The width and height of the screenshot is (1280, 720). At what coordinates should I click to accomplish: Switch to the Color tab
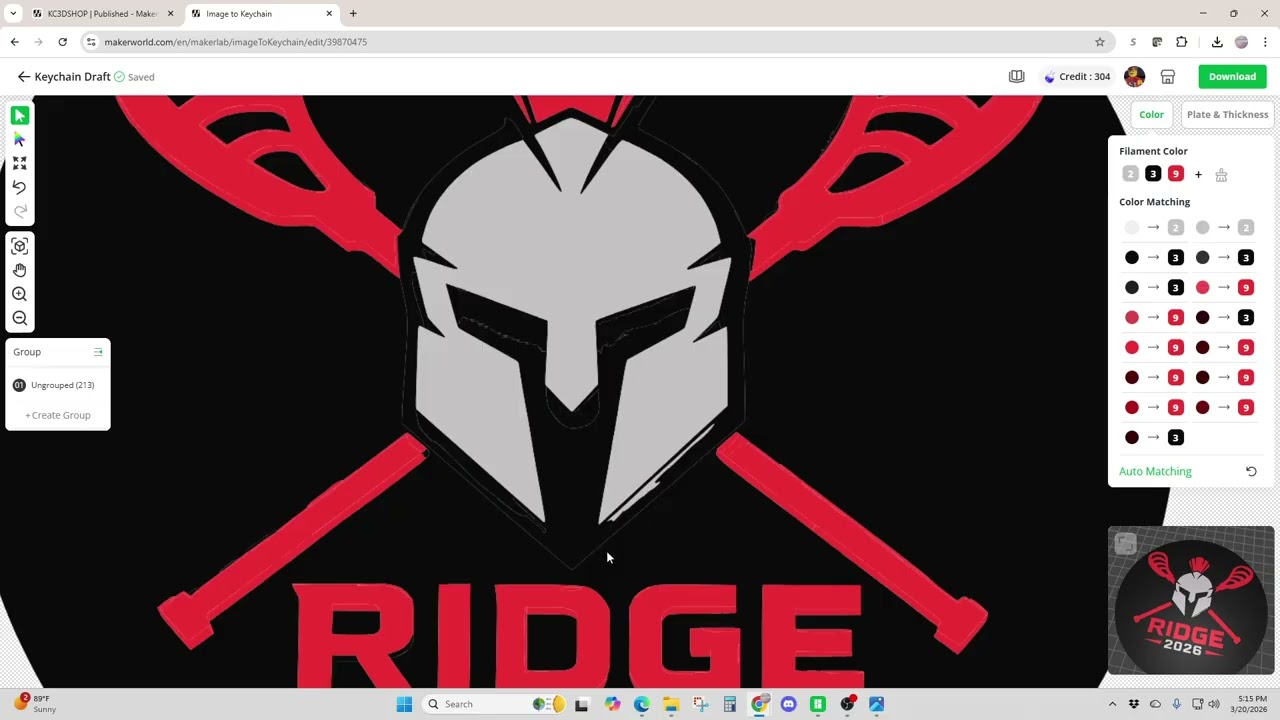tap(1151, 115)
